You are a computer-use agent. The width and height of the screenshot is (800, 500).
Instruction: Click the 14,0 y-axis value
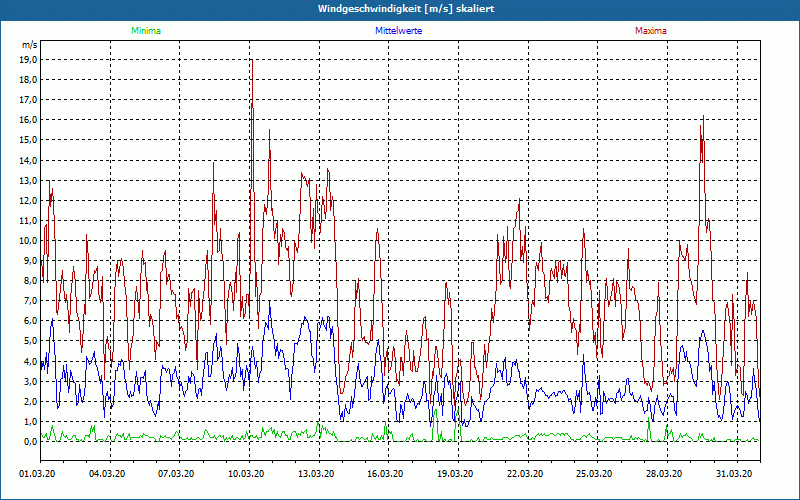(29, 160)
